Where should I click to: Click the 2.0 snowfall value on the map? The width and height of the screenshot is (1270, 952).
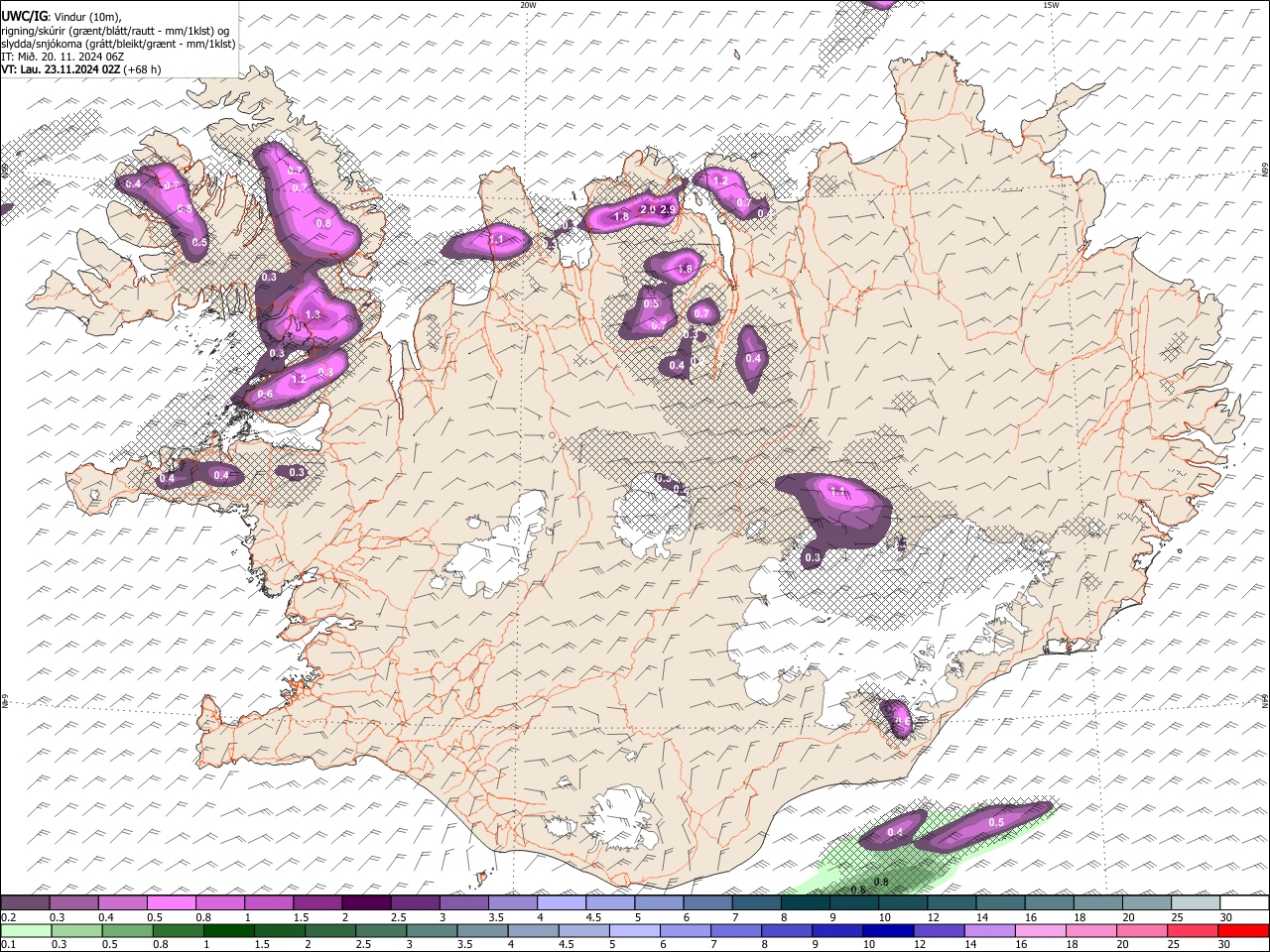(647, 209)
